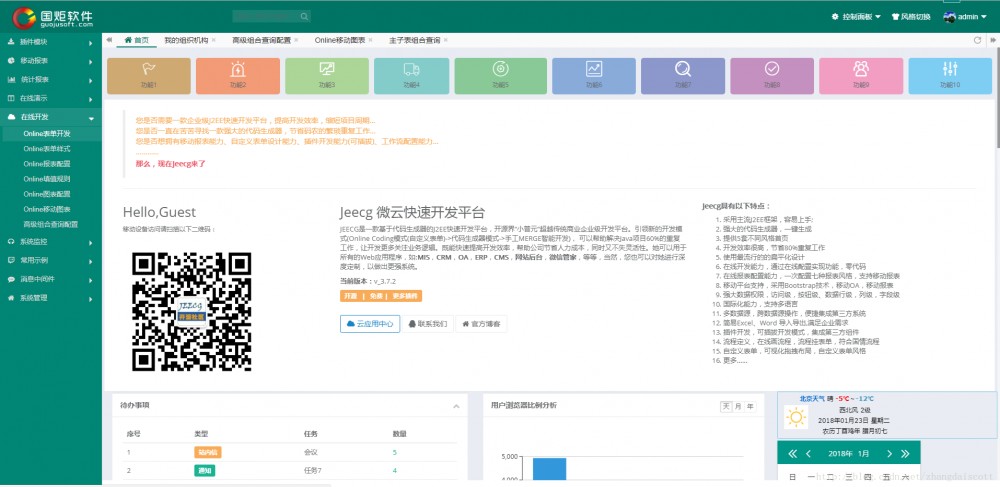Click the left tab-scroll double arrow
This screenshot has height=487, width=1000.
[109, 40]
